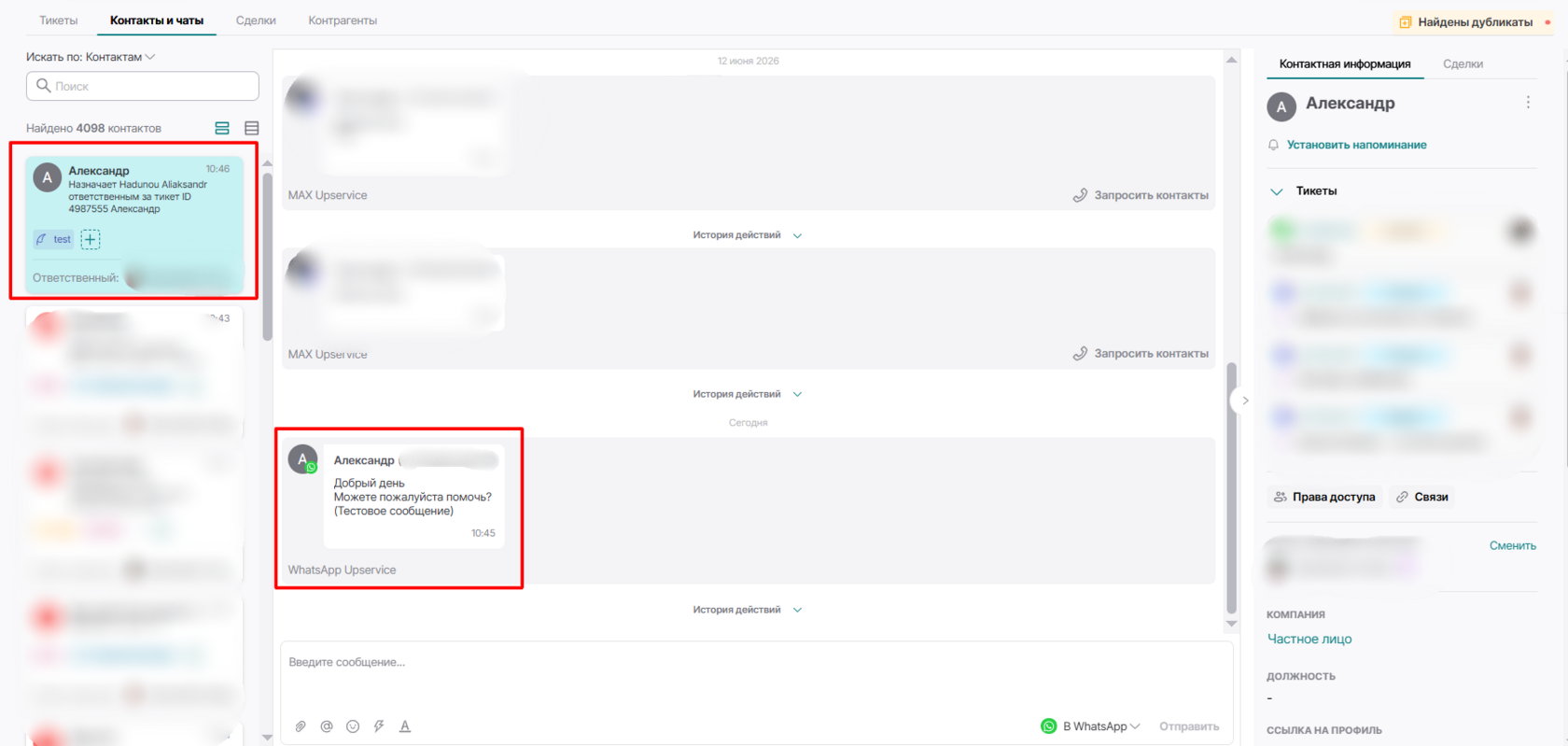Click the Поиск search field
Viewport: 1568px width, 746px height.
pyautogui.click(x=143, y=86)
